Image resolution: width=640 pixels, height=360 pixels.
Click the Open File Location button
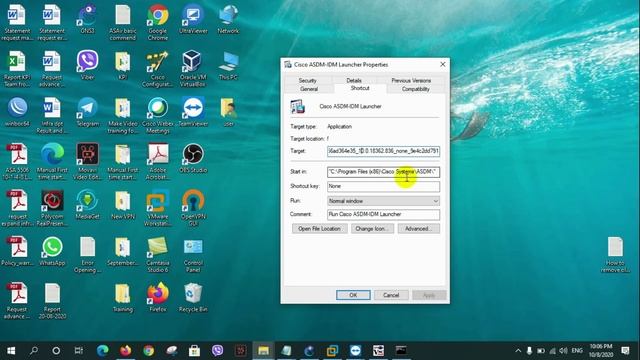click(x=320, y=229)
